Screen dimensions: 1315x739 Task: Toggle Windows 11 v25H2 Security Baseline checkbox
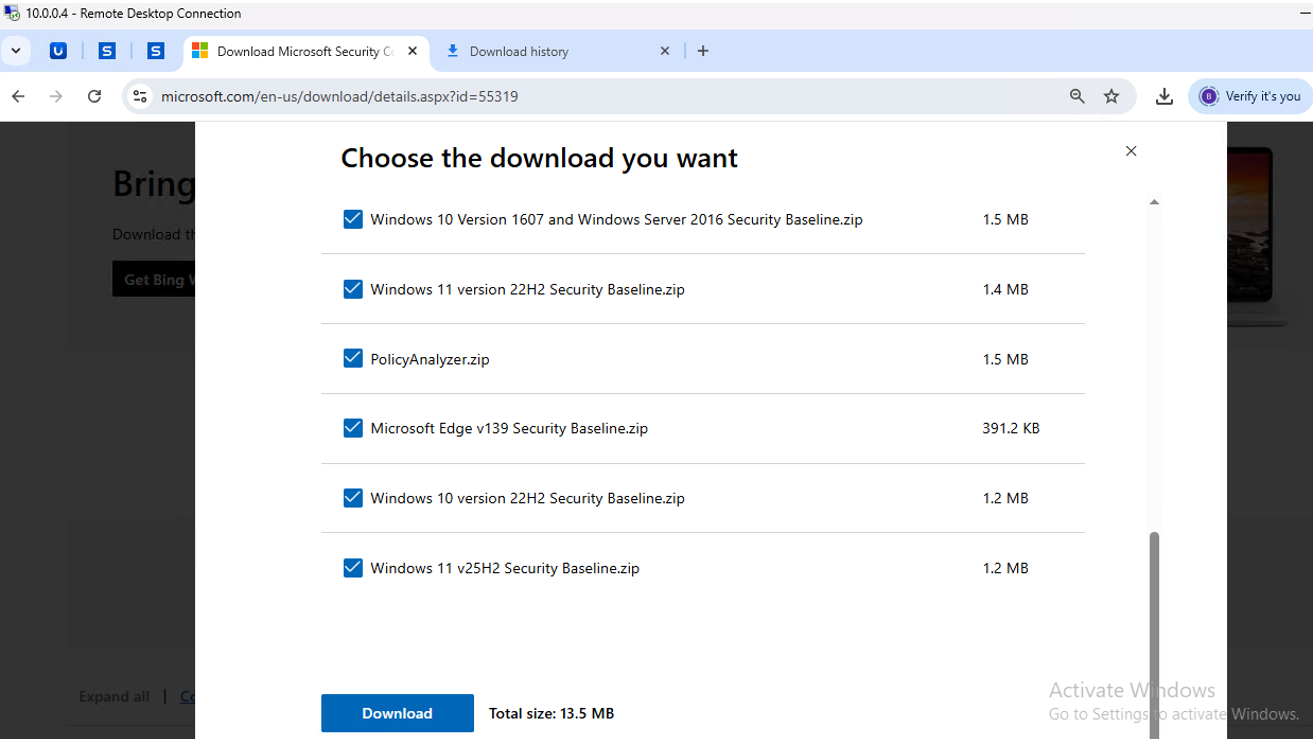pos(353,567)
